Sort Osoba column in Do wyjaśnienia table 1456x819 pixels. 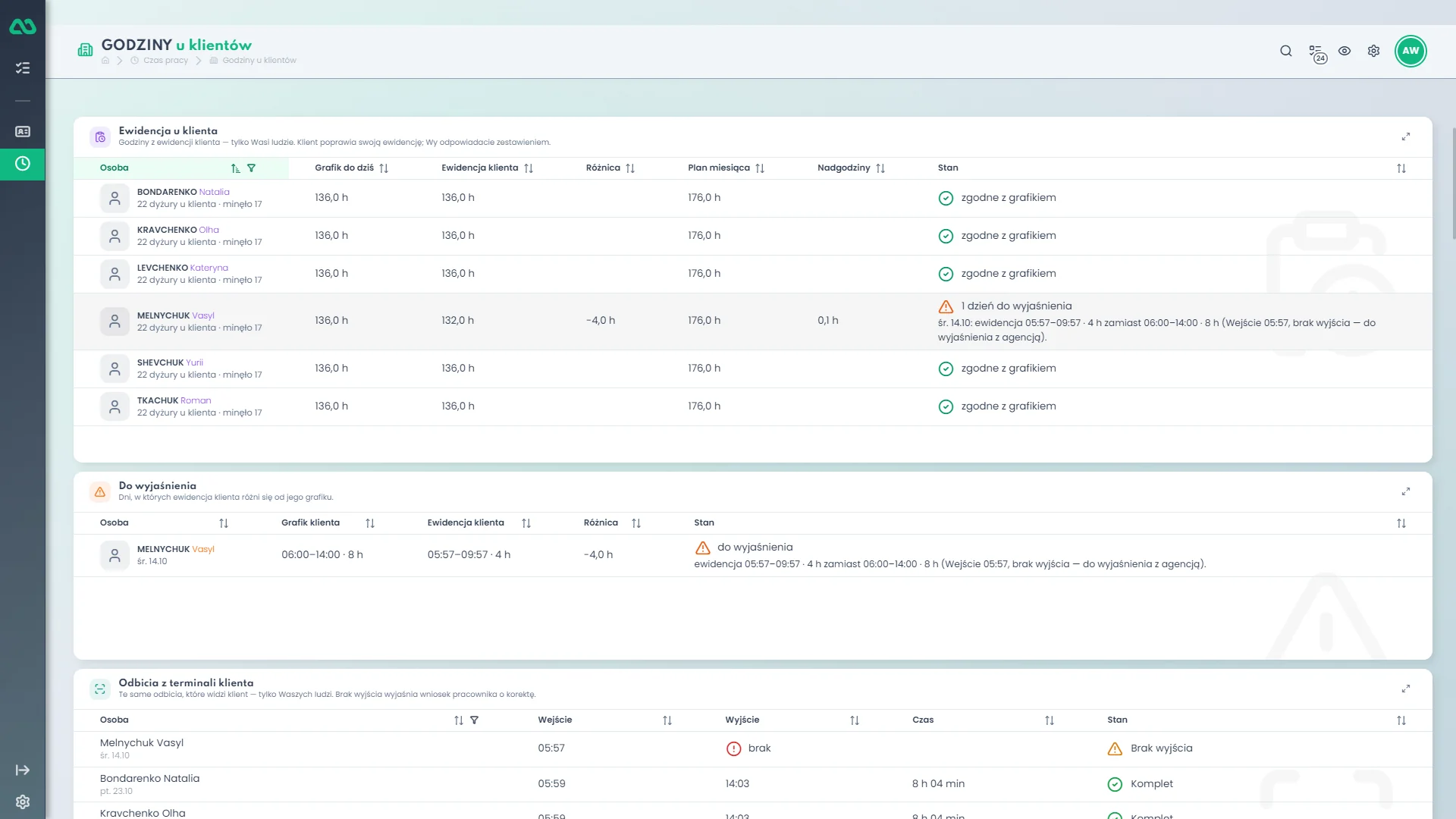click(x=224, y=523)
